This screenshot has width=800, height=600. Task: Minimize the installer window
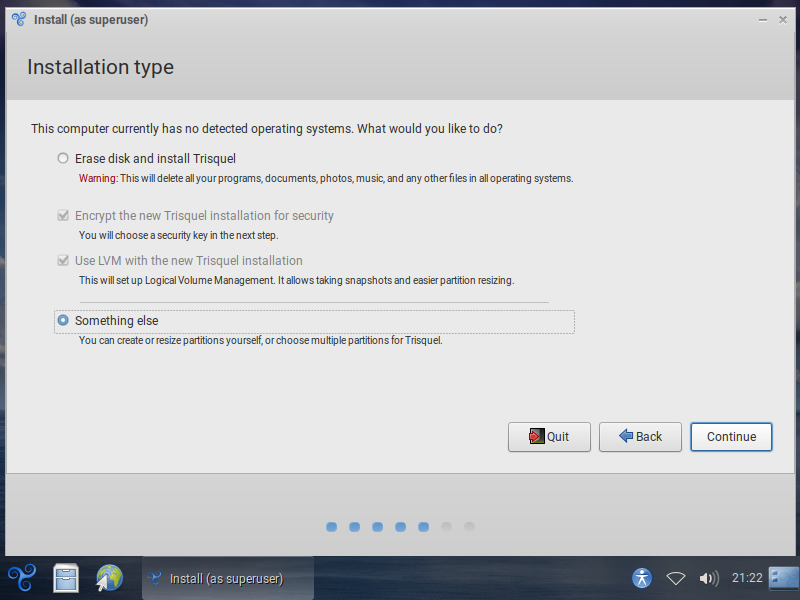pos(763,20)
